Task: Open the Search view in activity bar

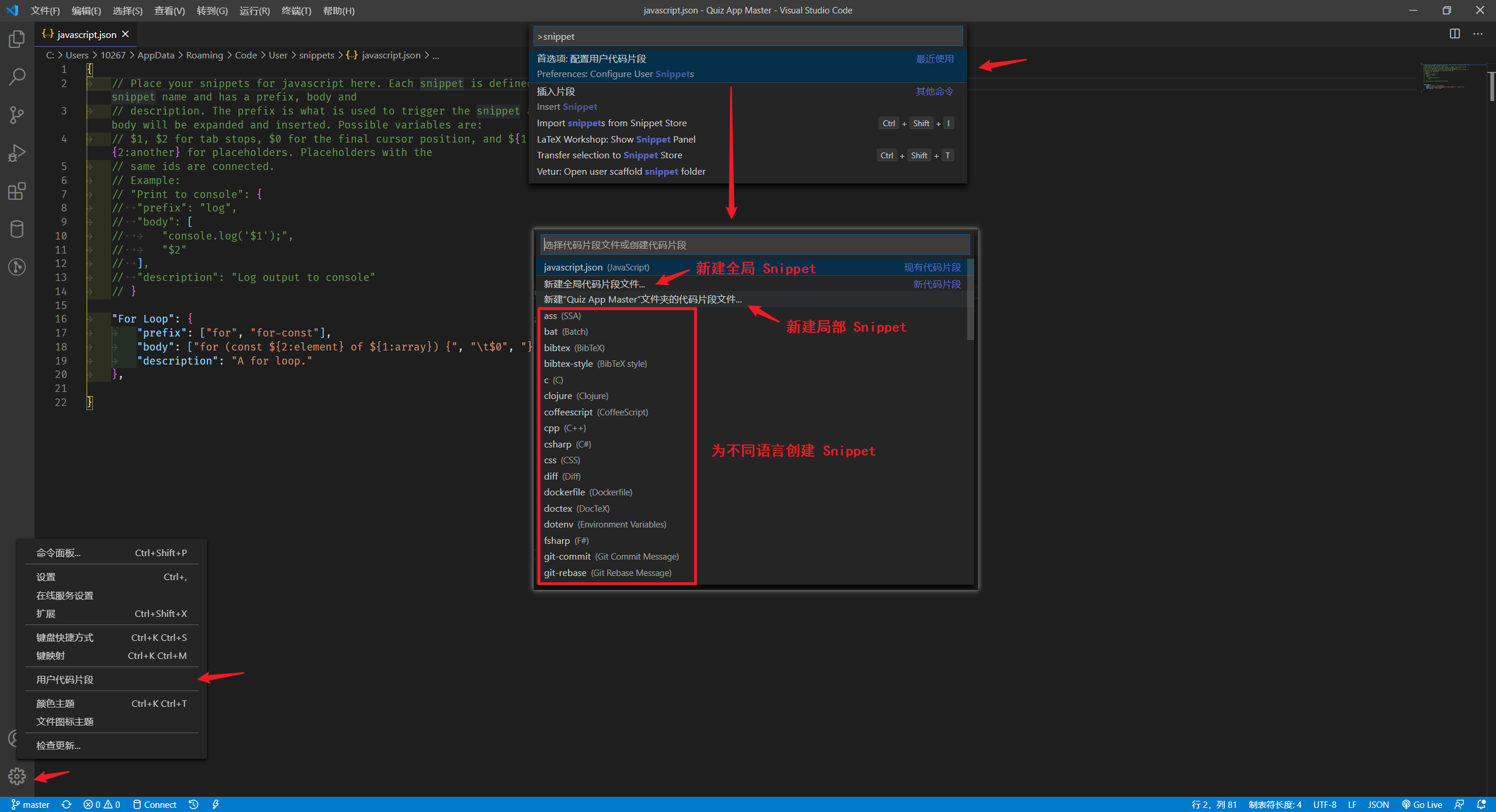Action: click(x=17, y=77)
